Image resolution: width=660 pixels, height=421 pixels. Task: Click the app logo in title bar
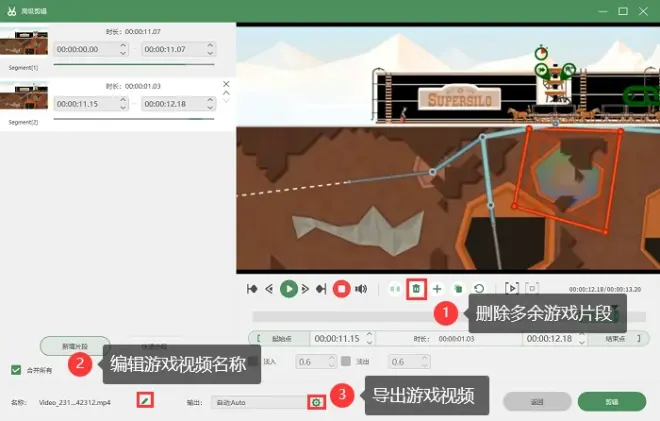pos(12,11)
